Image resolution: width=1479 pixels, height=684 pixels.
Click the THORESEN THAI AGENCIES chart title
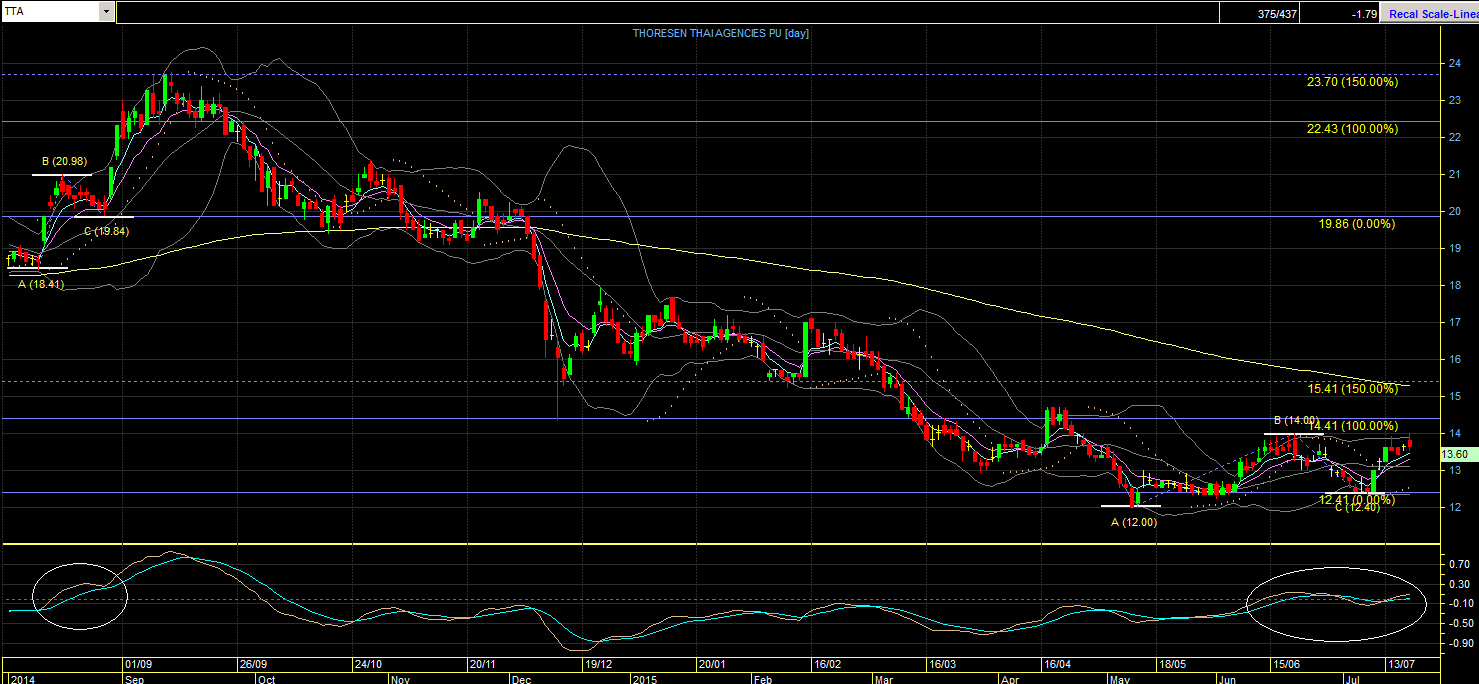point(720,33)
